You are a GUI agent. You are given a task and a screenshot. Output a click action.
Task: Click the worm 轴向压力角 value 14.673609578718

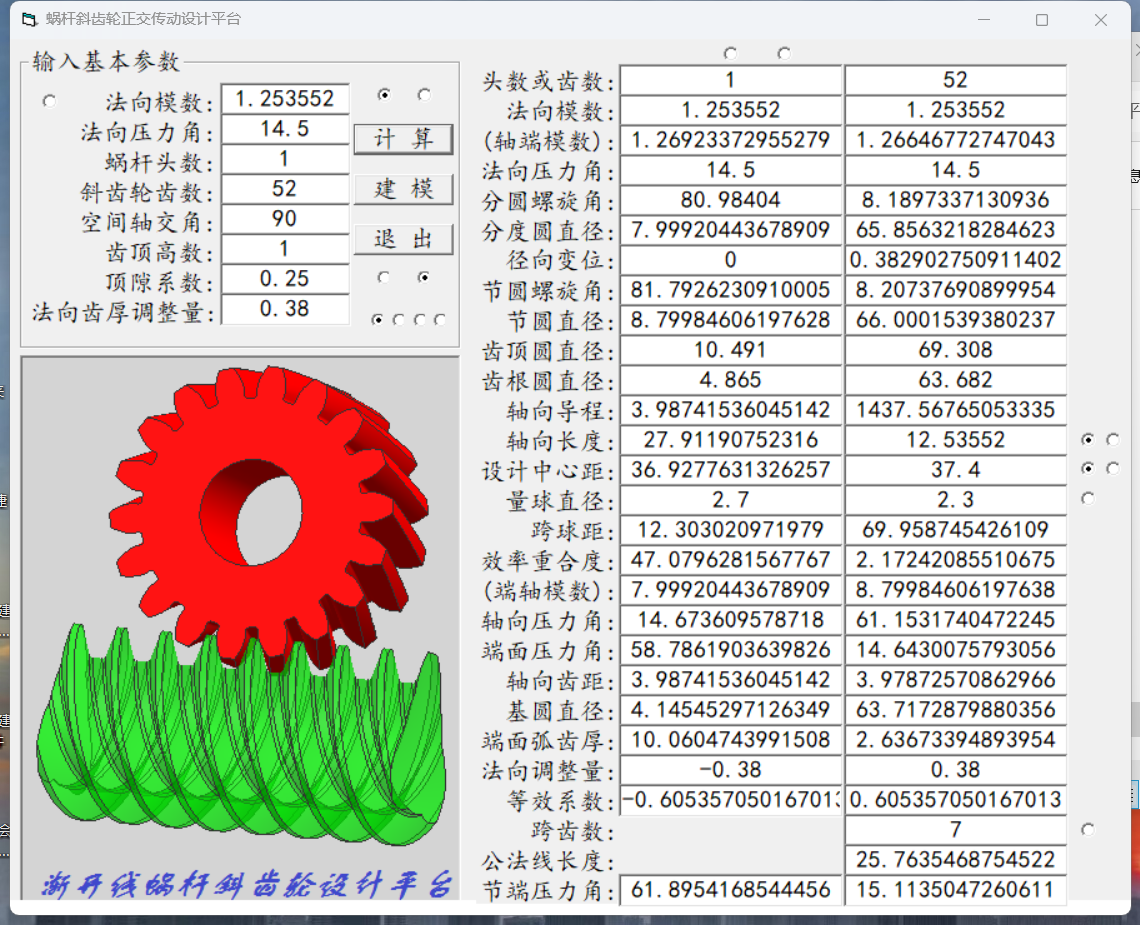coord(731,620)
